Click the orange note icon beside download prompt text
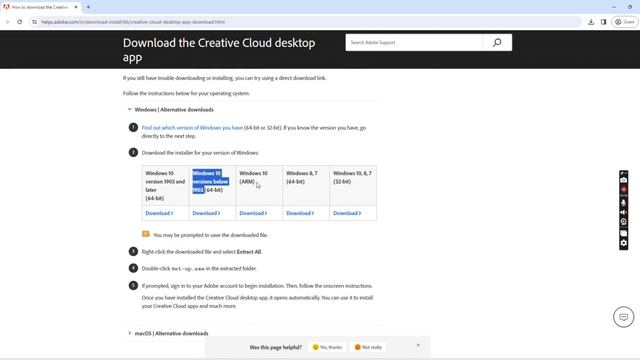Image resolution: width=640 pixels, height=360 pixels. pos(146,234)
